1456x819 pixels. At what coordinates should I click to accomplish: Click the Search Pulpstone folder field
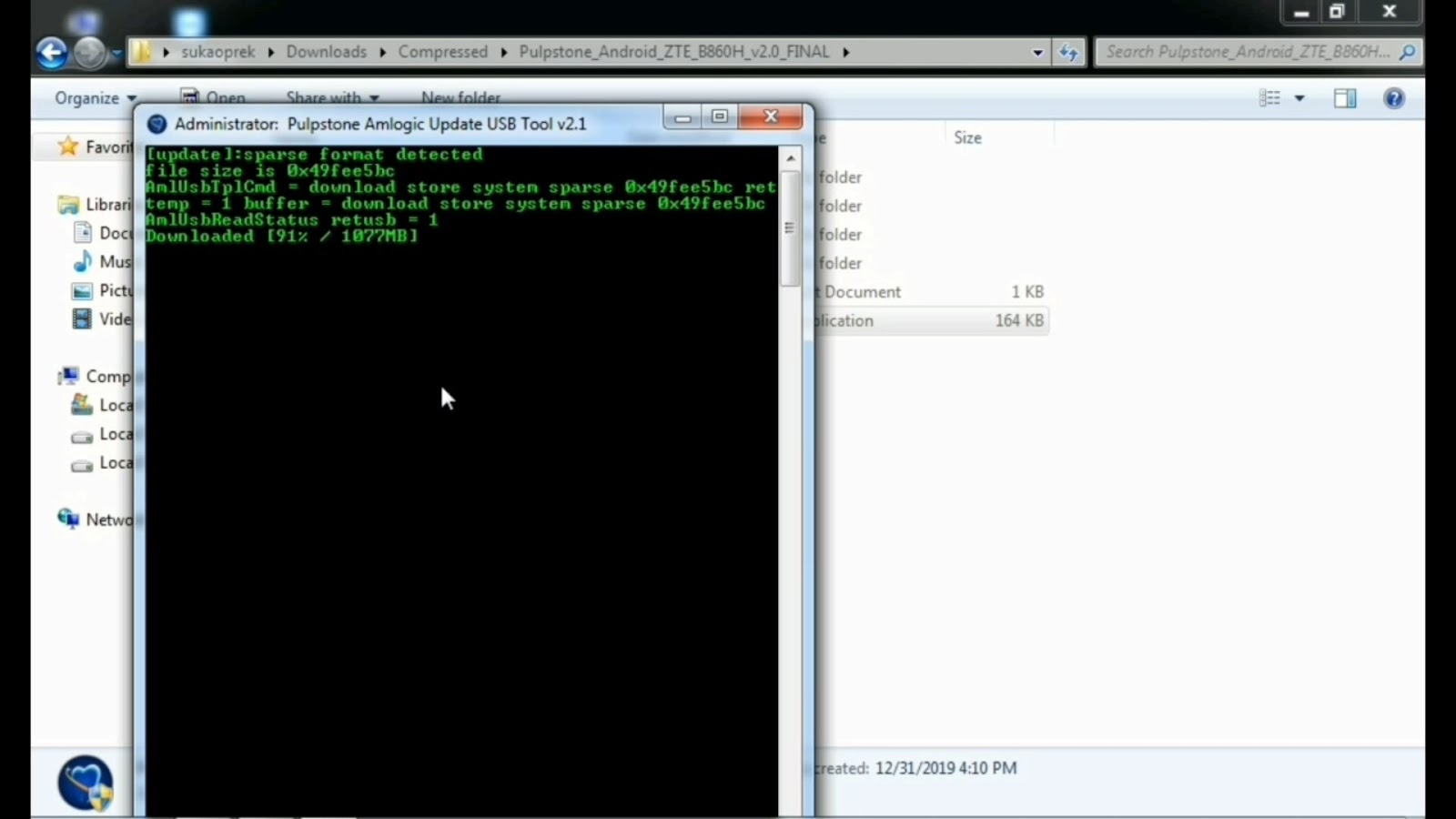click(x=1258, y=52)
